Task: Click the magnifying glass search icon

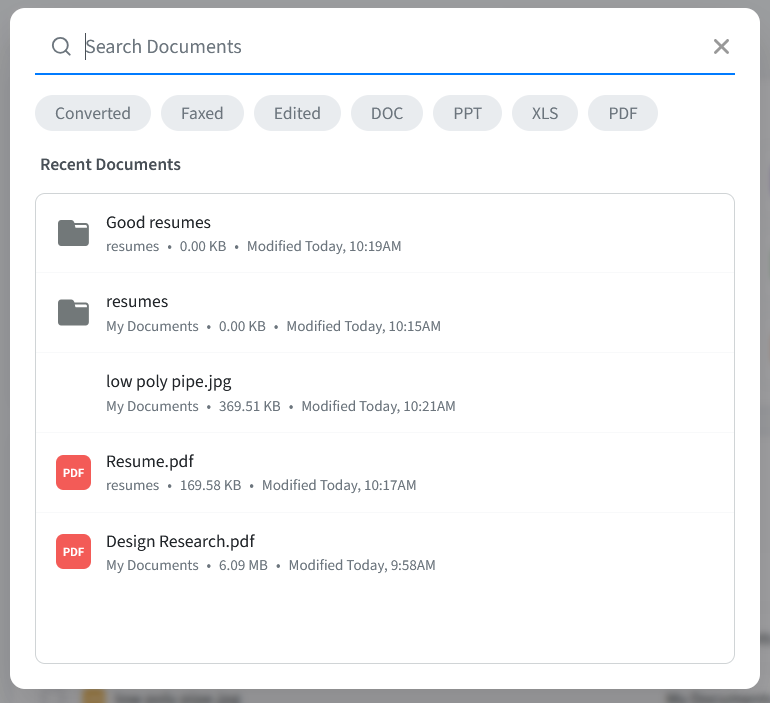Action: [61, 47]
